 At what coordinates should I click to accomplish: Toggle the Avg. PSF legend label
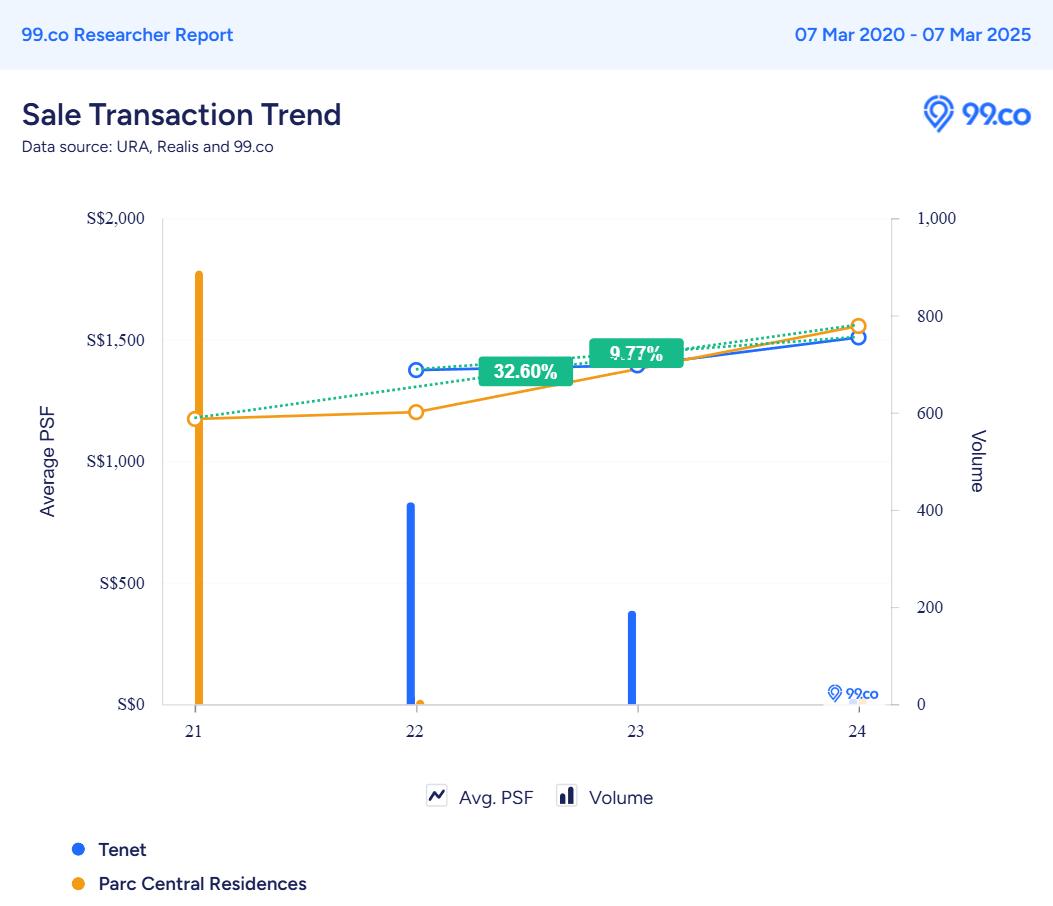[496, 797]
